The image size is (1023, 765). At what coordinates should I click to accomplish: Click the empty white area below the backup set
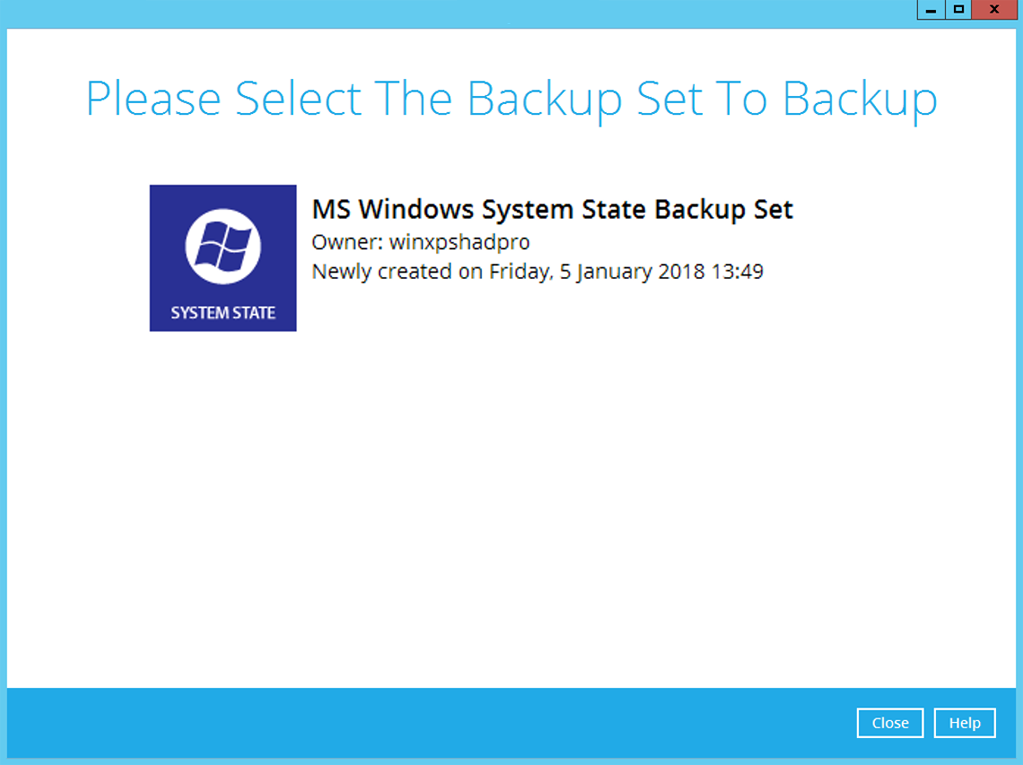point(511,500)
